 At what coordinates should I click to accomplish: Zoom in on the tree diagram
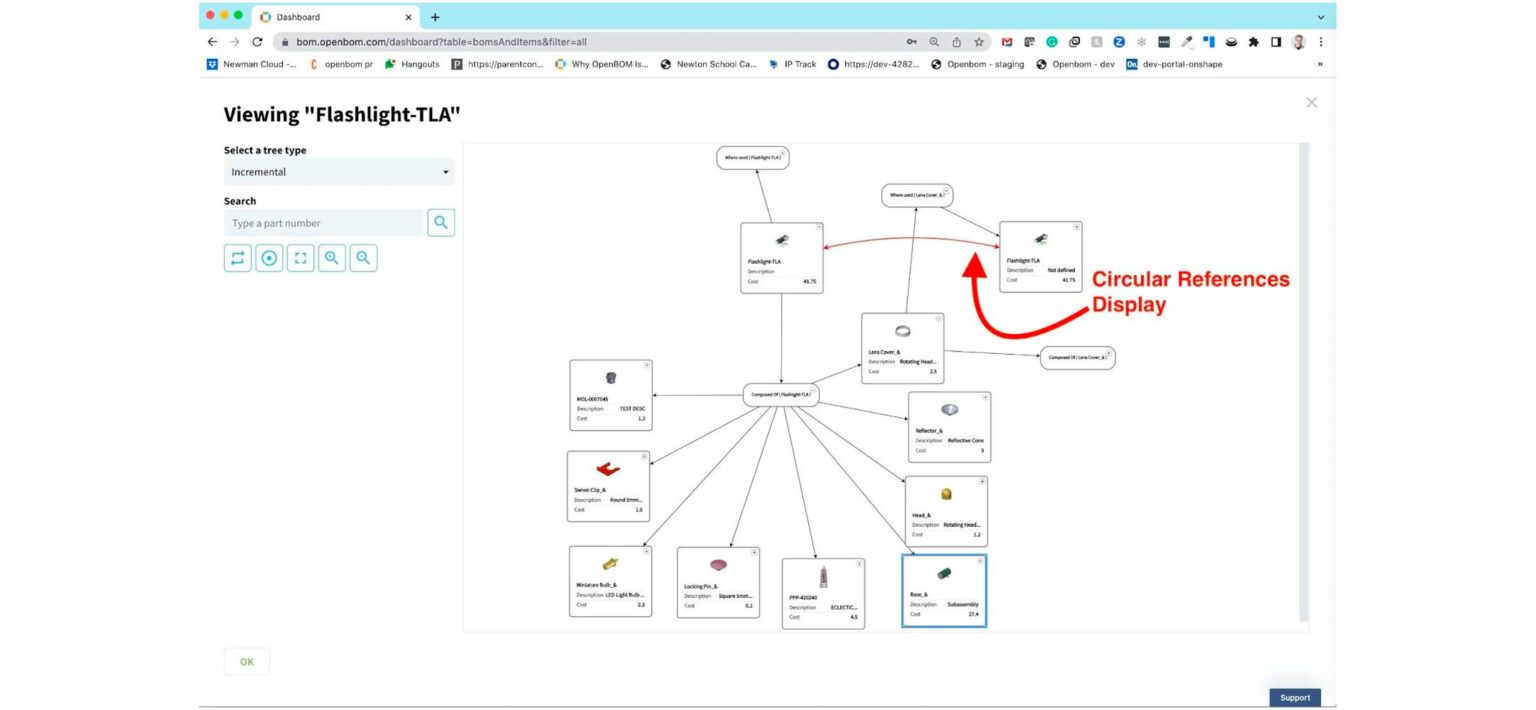(331, 257)
